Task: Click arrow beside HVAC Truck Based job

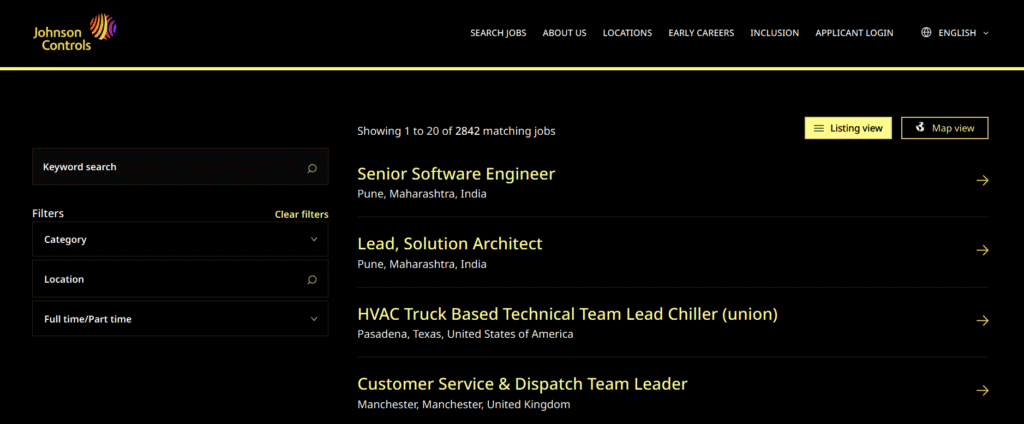Action: pos(982,321)
